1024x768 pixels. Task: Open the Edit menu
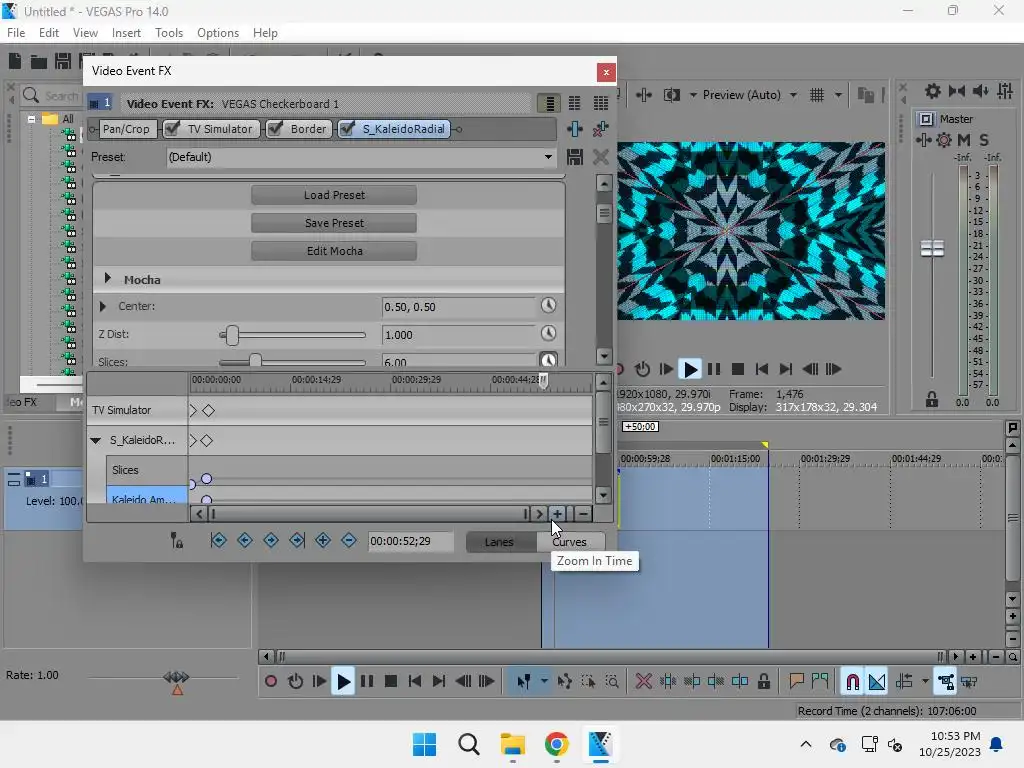tap(49, 33)
